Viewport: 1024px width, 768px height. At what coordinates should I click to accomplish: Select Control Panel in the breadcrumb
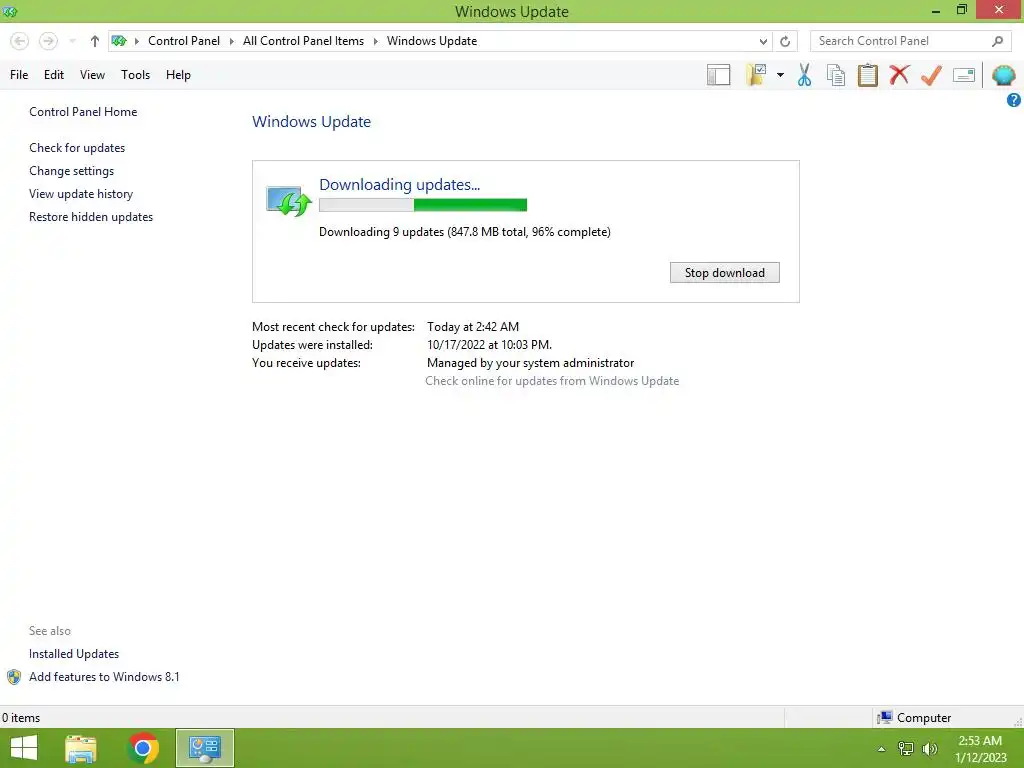point(184,41)
